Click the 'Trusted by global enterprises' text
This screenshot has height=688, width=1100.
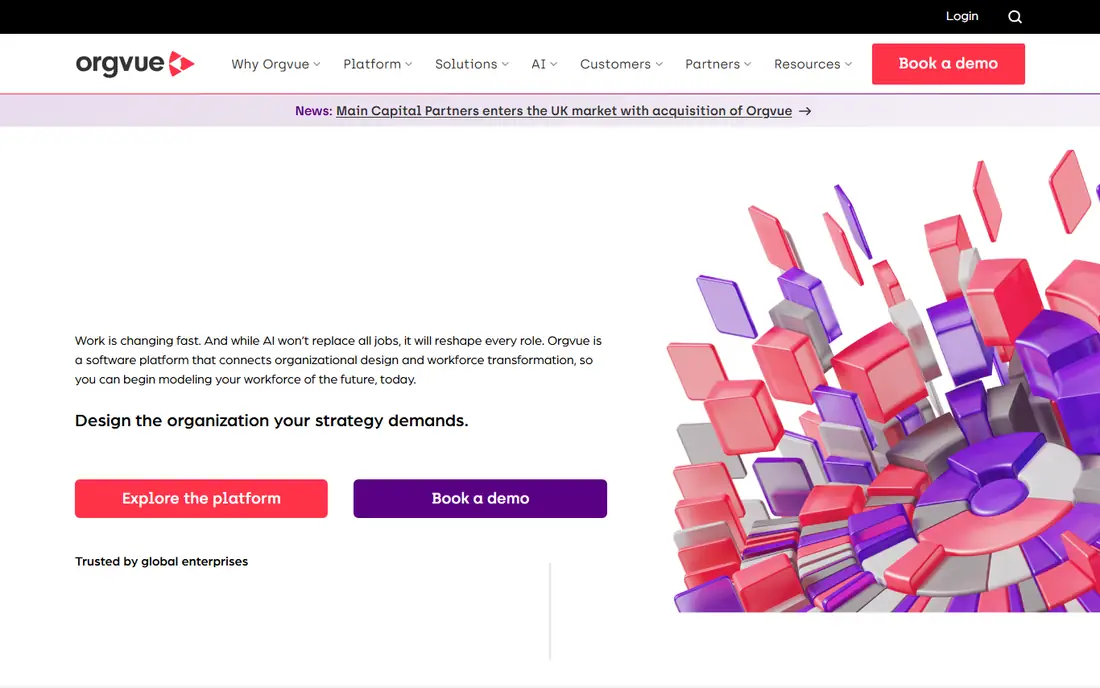[161, 561]
